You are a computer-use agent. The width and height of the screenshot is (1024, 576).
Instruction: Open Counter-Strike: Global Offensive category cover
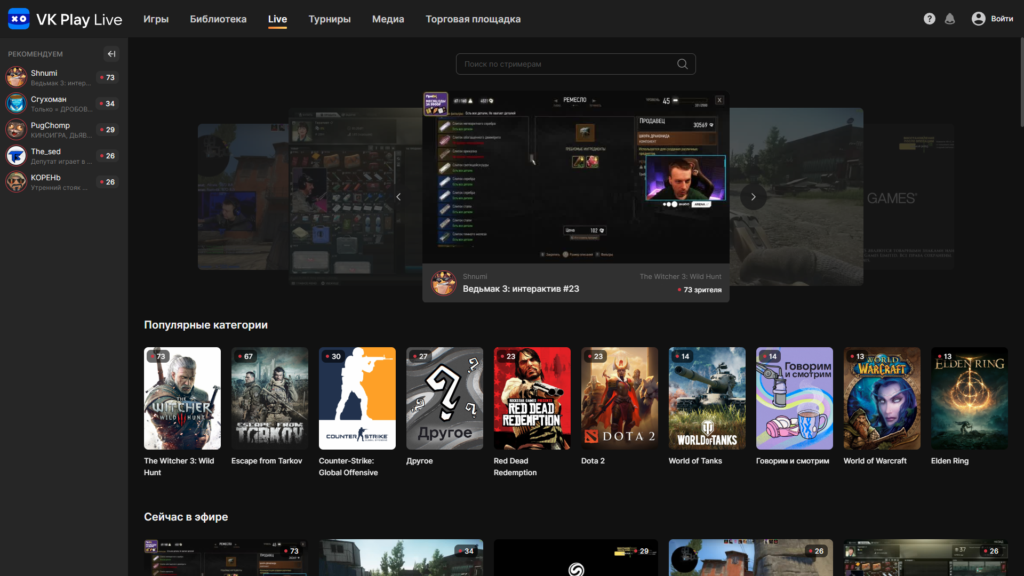click(357, 398)
